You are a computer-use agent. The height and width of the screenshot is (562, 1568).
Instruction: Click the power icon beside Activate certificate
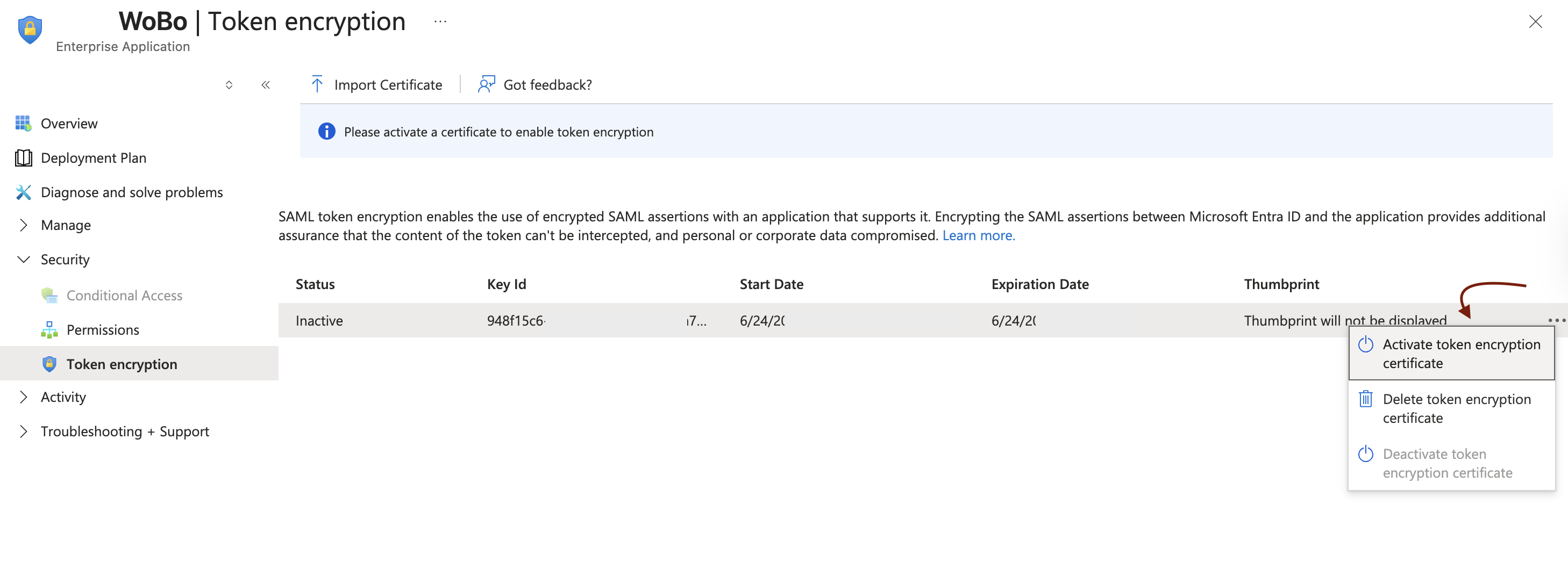(x=1366, y=345)
